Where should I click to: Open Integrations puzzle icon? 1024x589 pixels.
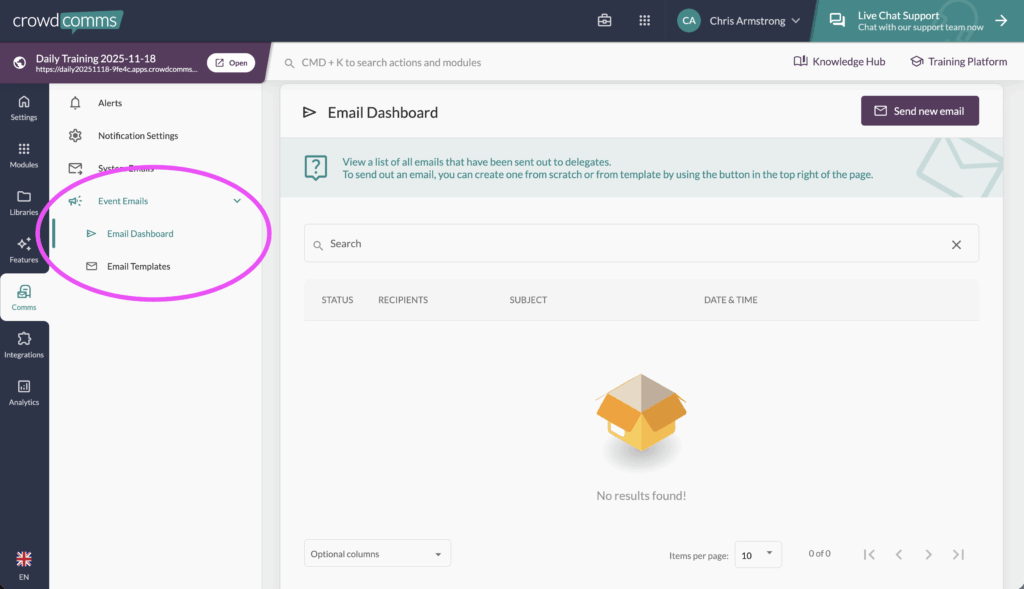[24, 344]
